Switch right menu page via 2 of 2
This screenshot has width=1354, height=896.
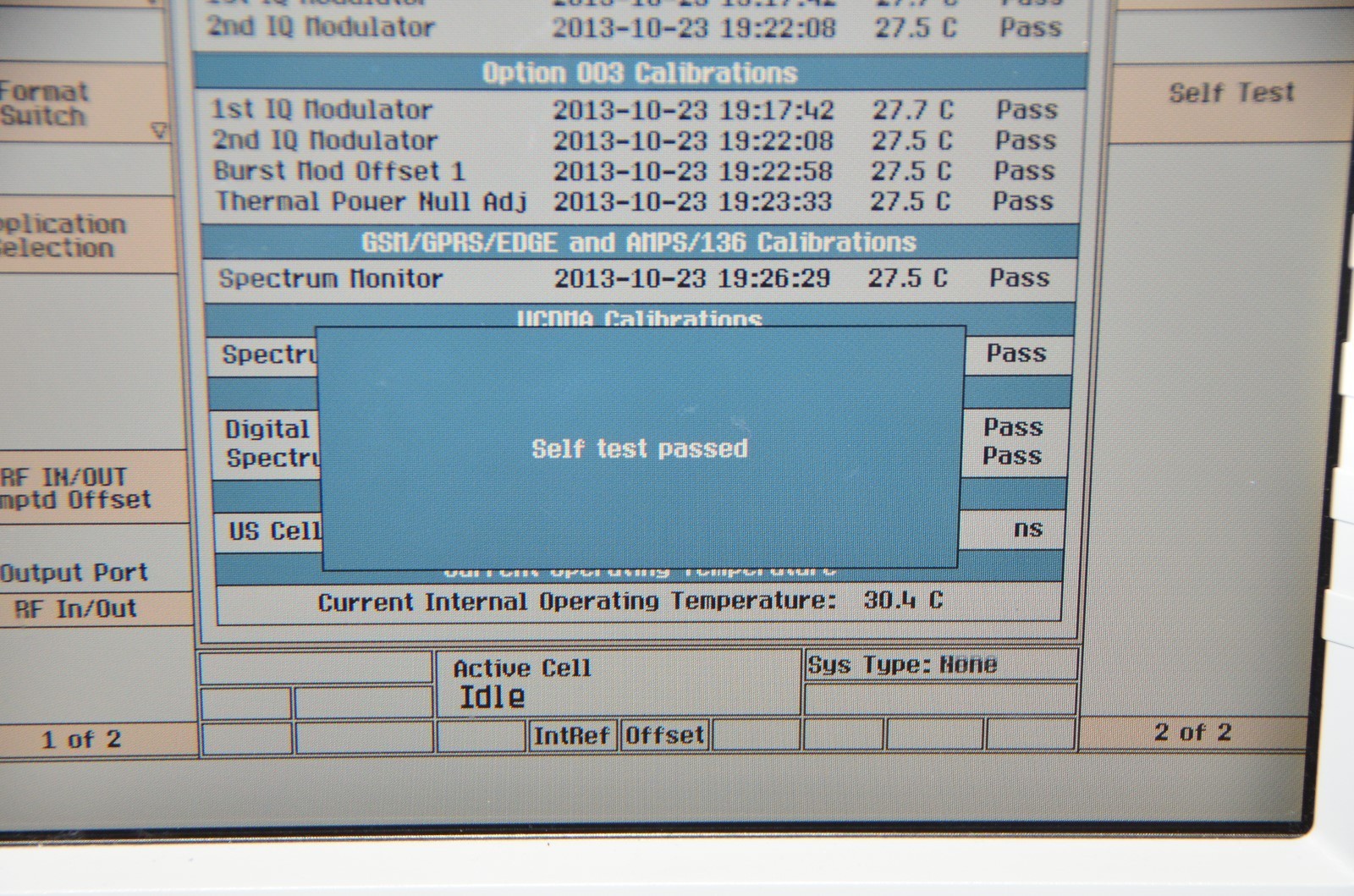pos(1192,732)
